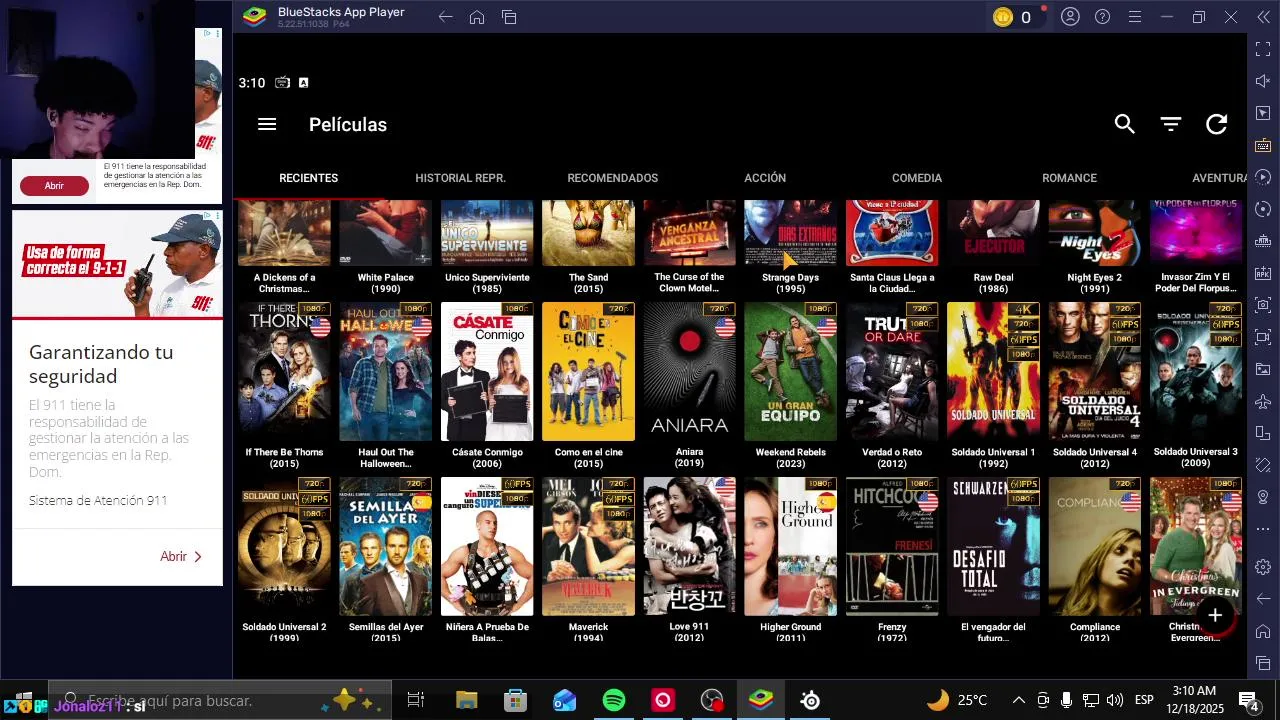1280x720 pixels.
Task: Open the Maverick movie poster
Action: (x=588, y=546)
